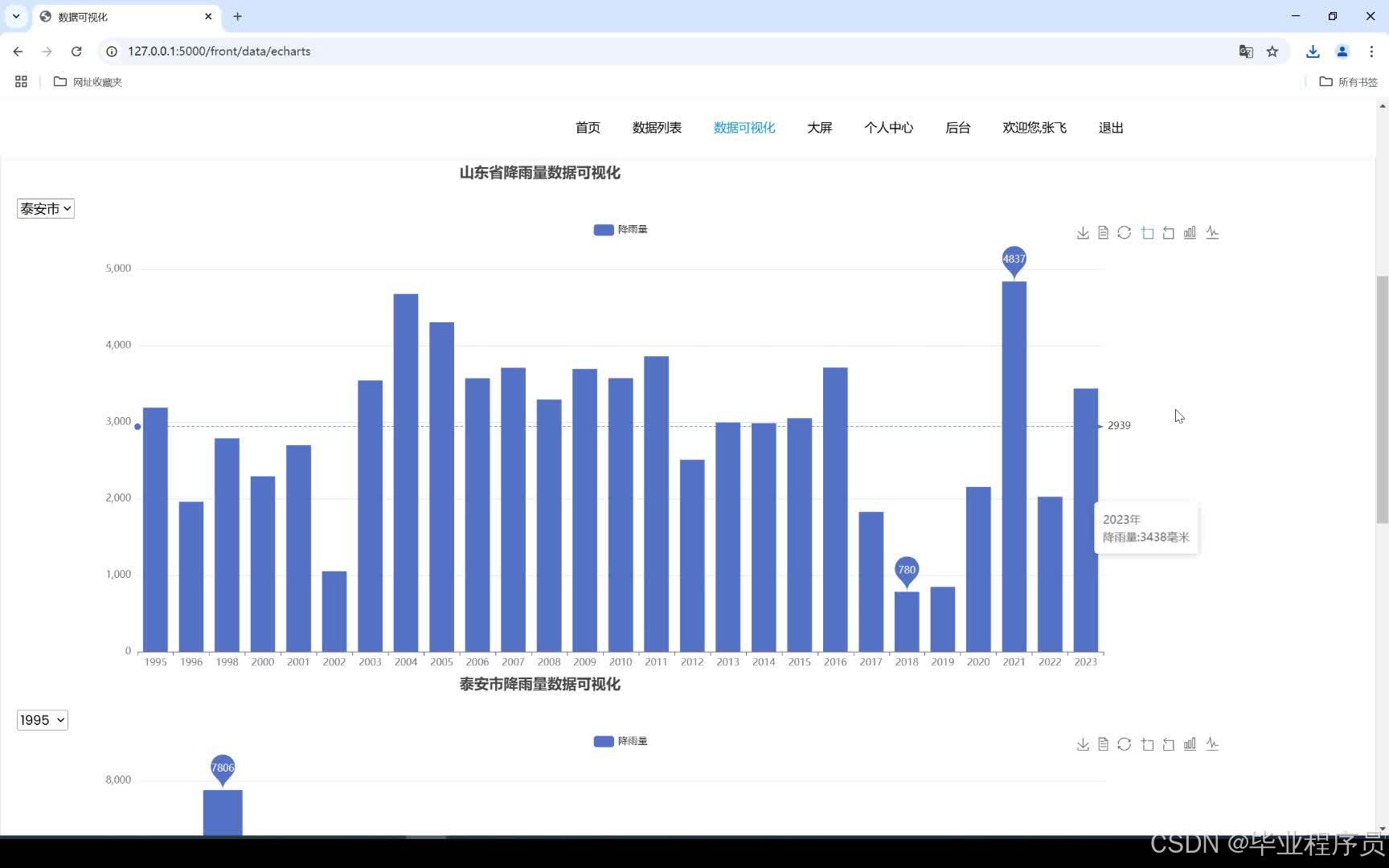This screenshot has height=868, width=1389.
Task: Bookmark this page with the star
Action: [x=1272, y=51]
